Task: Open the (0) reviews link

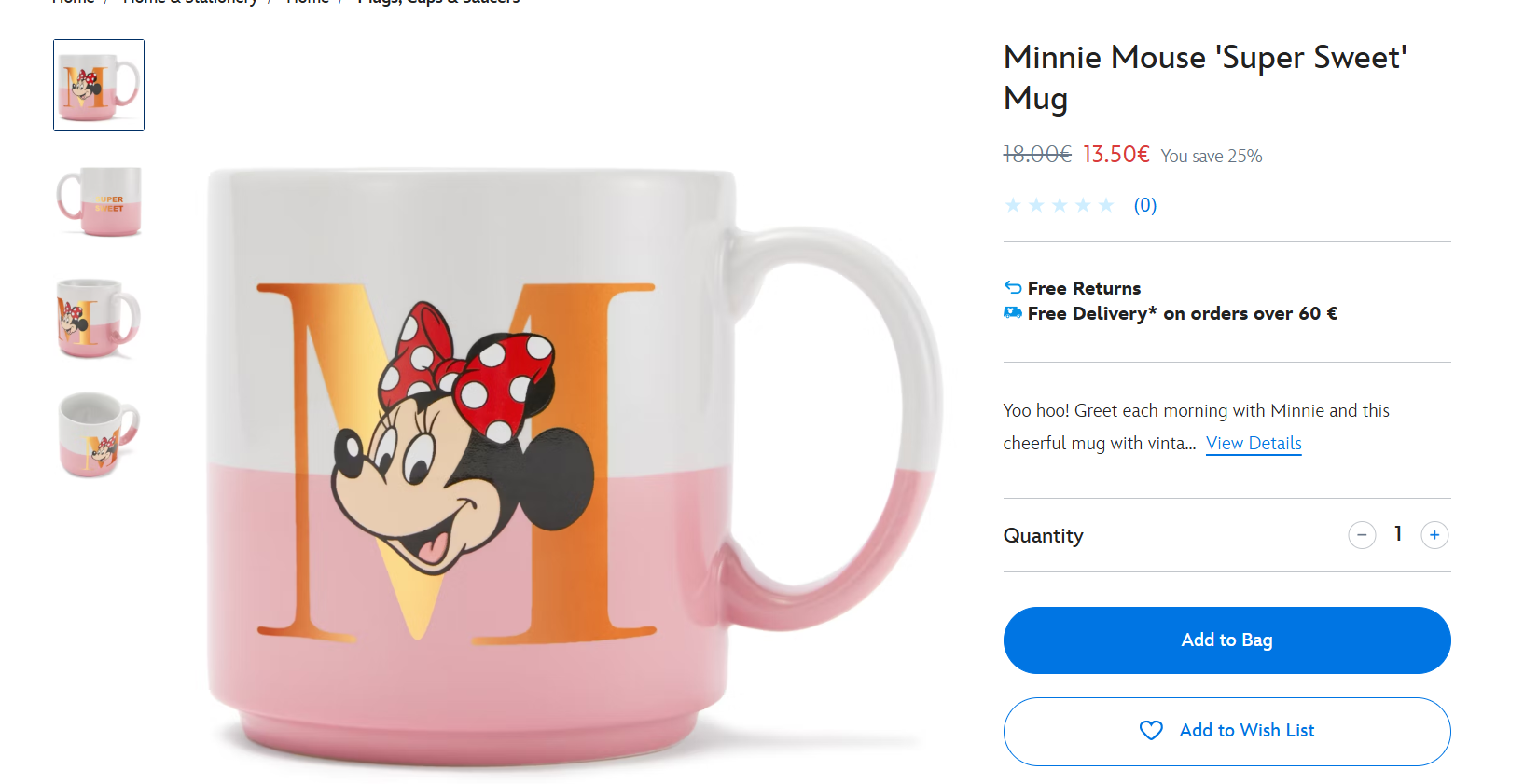Action: (1144, 204)
